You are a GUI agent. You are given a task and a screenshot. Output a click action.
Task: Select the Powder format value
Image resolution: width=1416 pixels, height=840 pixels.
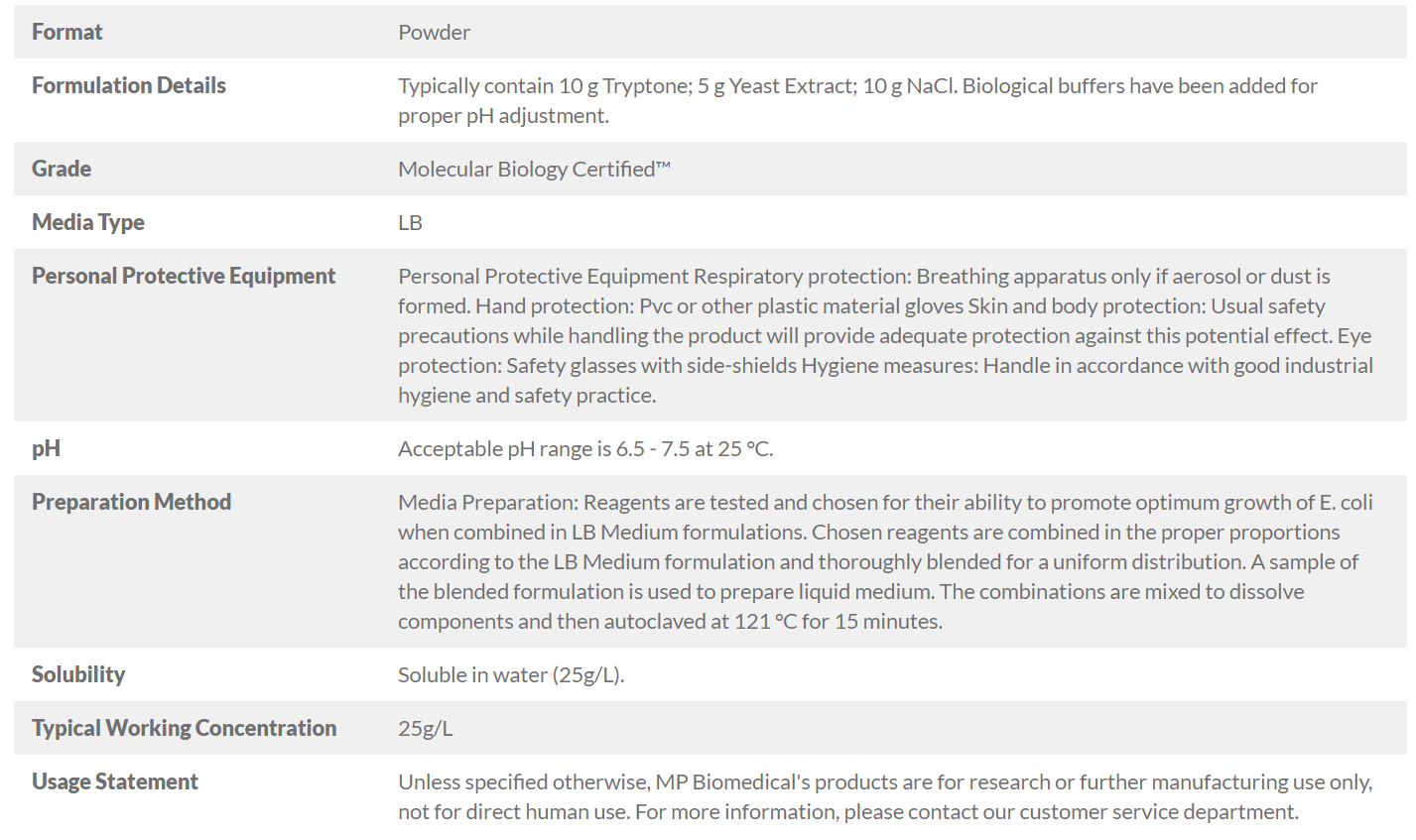coord(434,32)
